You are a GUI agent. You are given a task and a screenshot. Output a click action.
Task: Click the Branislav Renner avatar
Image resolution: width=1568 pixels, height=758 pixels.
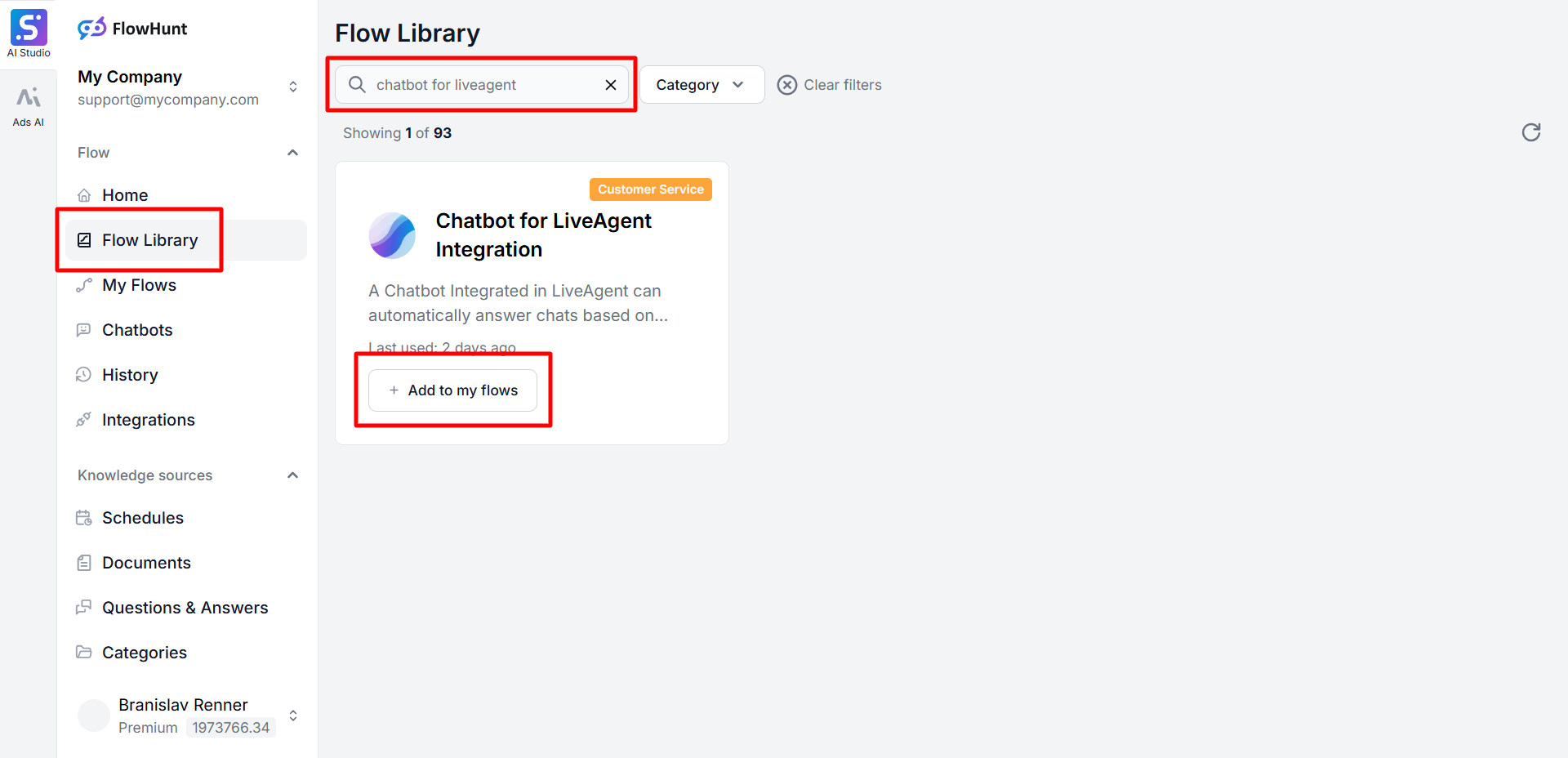point(94,716)
